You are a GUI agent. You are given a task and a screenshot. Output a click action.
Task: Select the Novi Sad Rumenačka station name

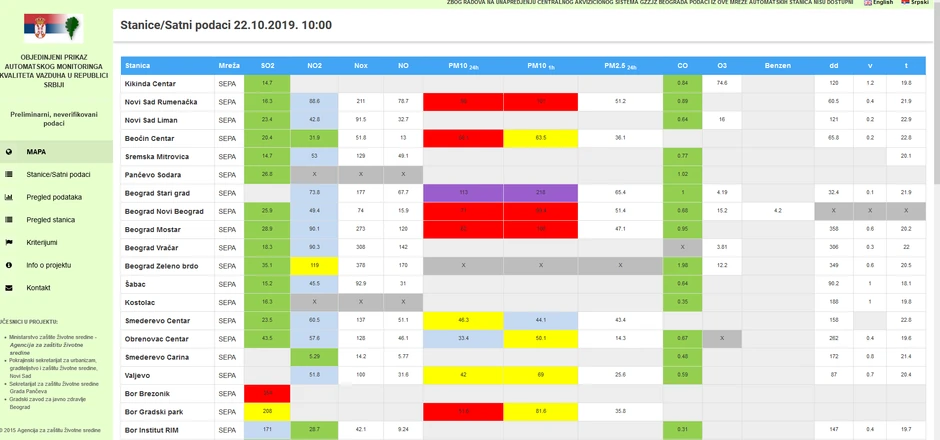(161, 102)
